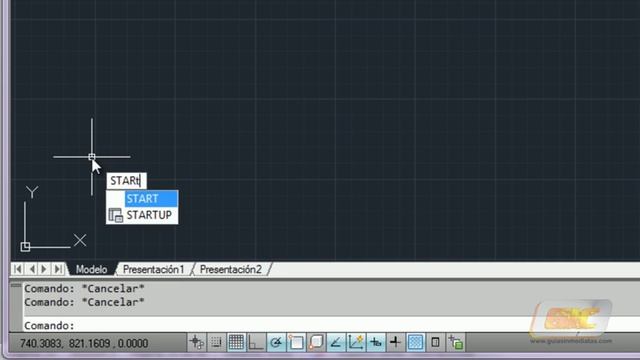Click next layout tab arrow

click(x=44, y=269)
